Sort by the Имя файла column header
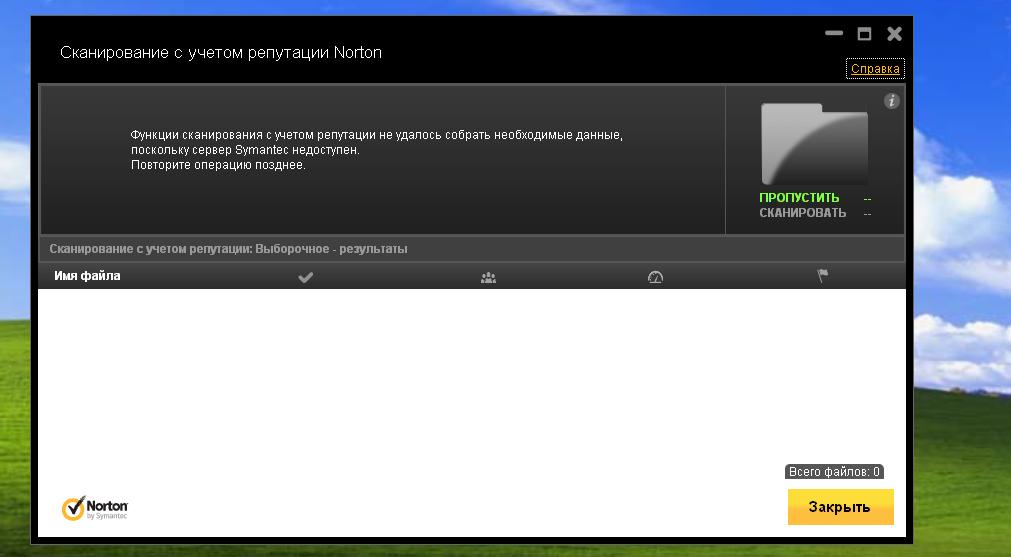Image resolution: width=1011 pixels, height=557 pixels. tap(87, 276)
